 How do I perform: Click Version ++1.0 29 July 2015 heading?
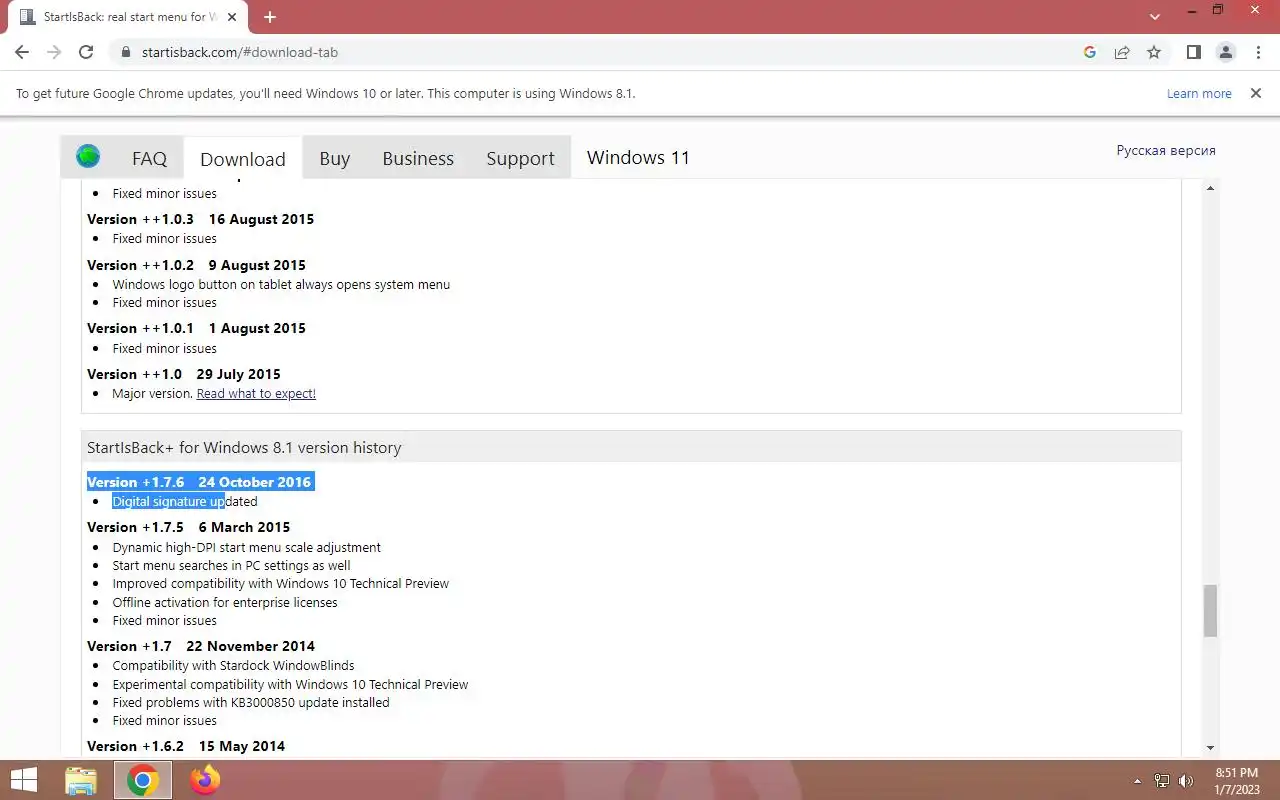coord(184,374)
